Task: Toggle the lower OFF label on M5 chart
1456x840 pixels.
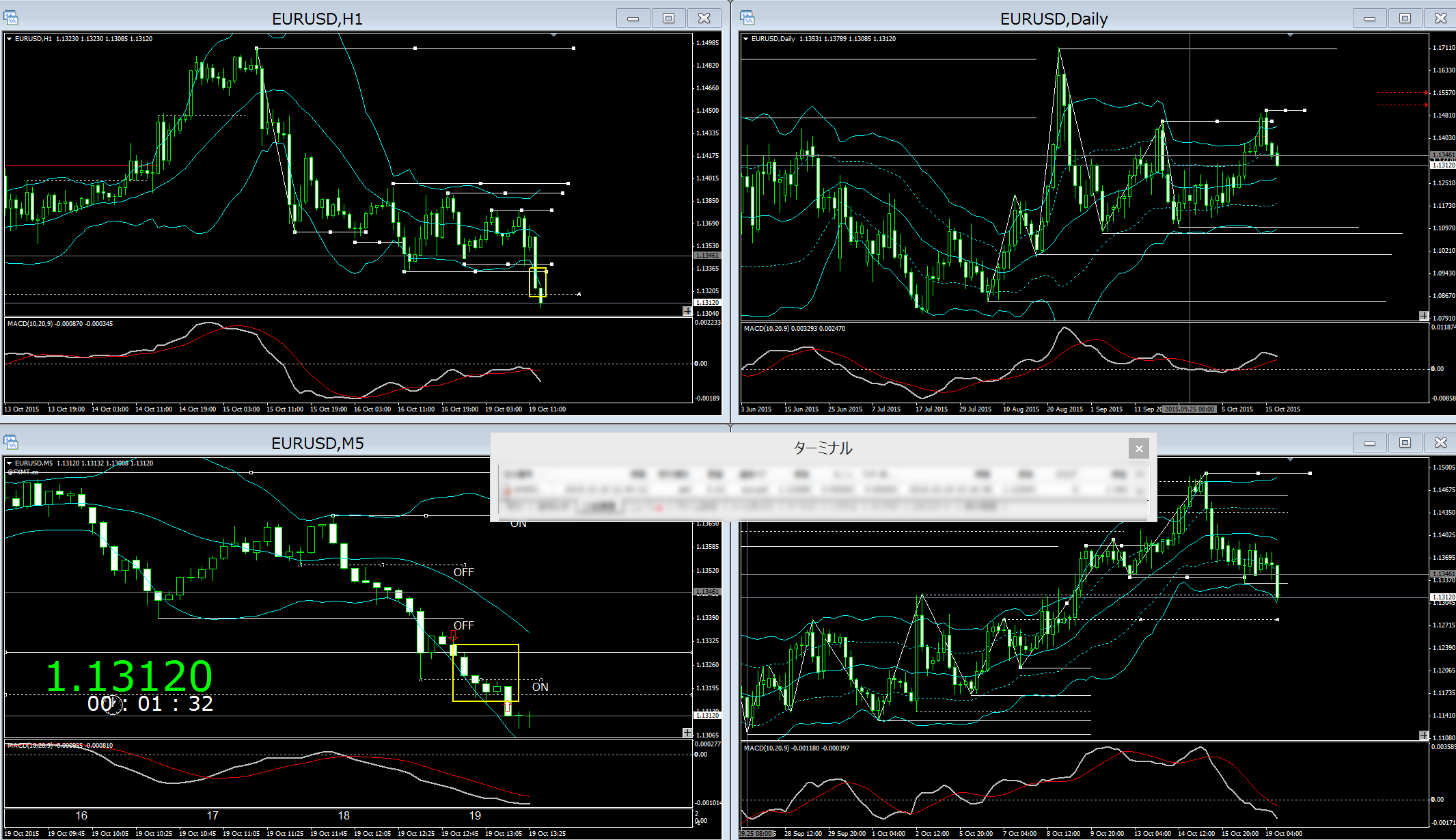Action: click(x=463, y=625)
